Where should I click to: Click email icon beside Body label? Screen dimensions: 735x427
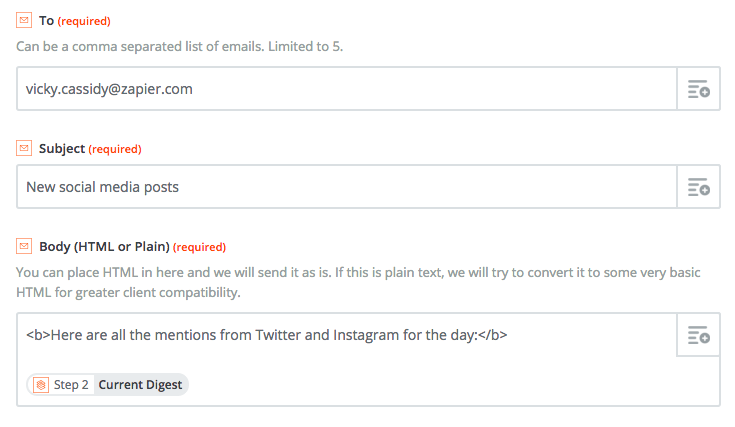[24, 246]
